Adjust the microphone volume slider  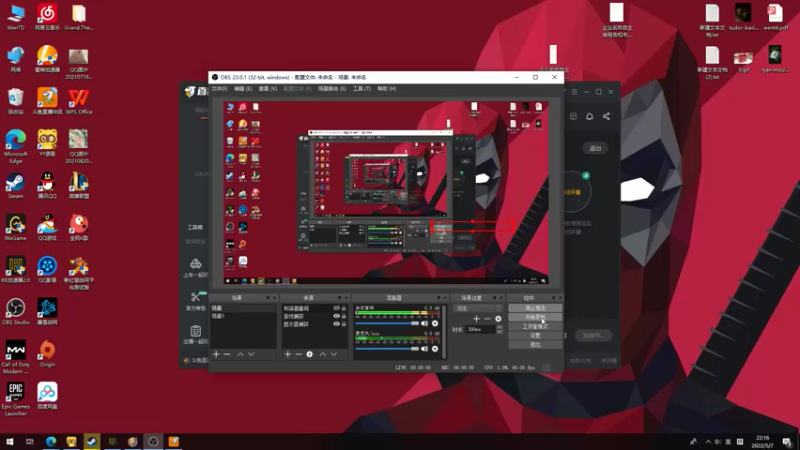387,349
